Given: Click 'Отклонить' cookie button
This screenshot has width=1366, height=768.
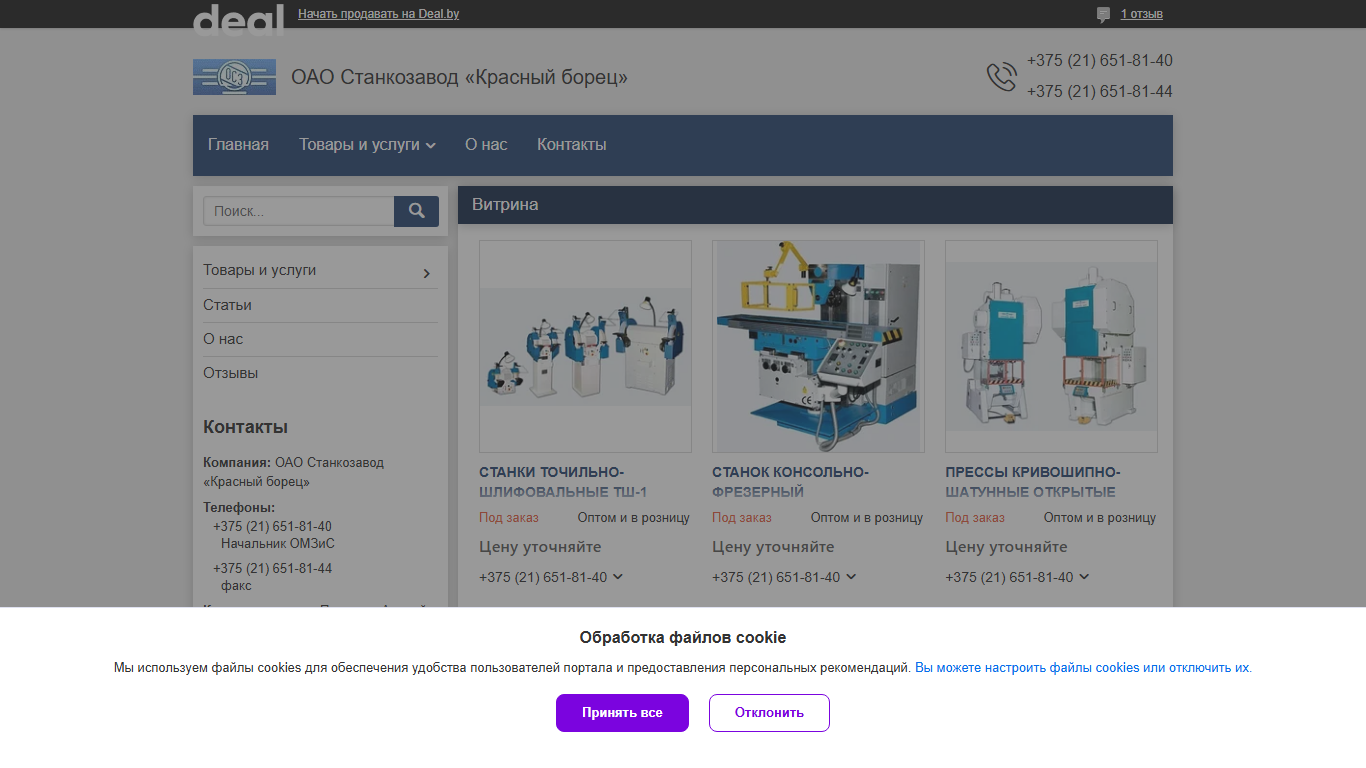Looking at the screenshot, I should 769,713.
